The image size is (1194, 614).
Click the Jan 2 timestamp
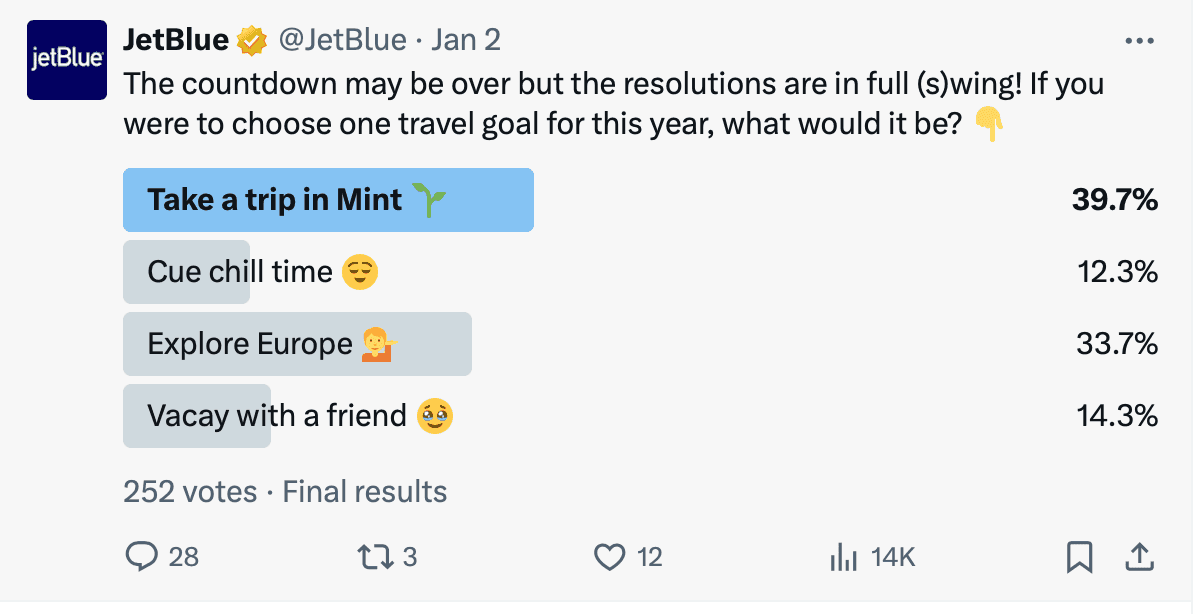pyautogui.click(x=466, y=39)
